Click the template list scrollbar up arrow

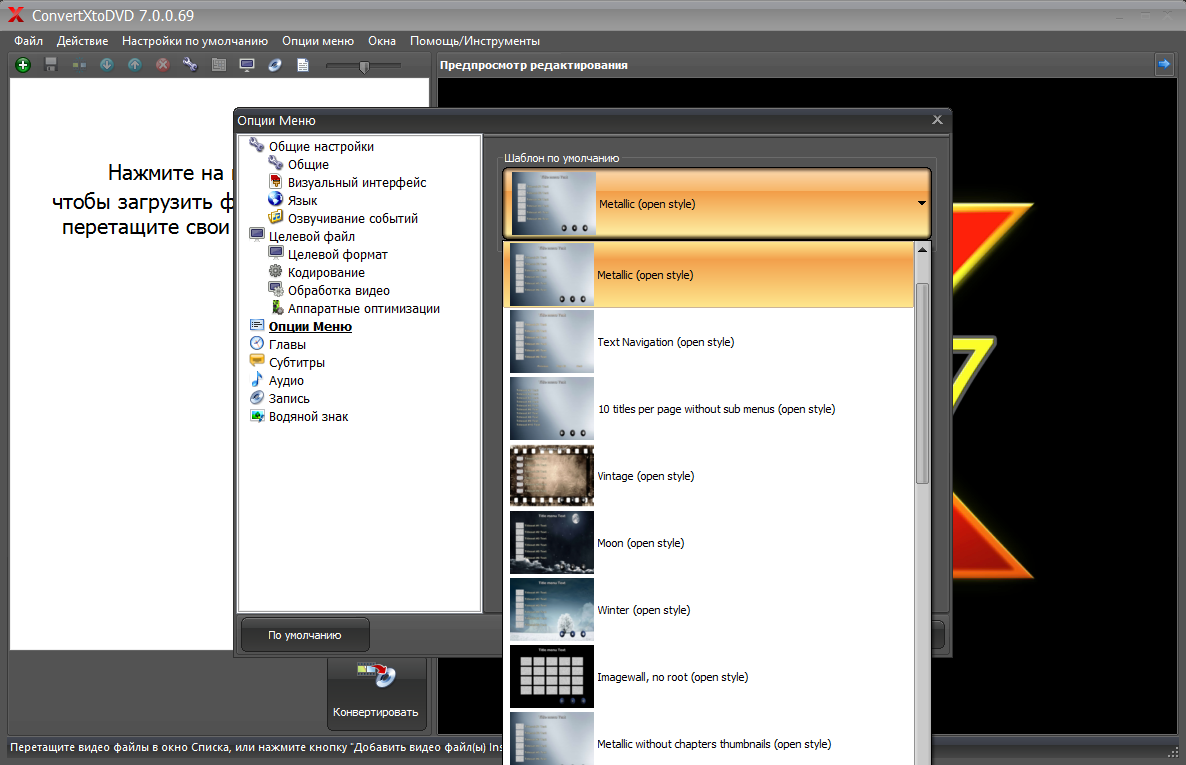pyautogui.click(x=922, y=250)
